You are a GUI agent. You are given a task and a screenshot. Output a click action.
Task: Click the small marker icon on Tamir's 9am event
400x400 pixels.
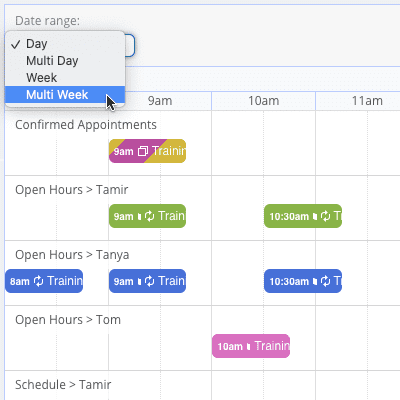(x=140, y=217)
